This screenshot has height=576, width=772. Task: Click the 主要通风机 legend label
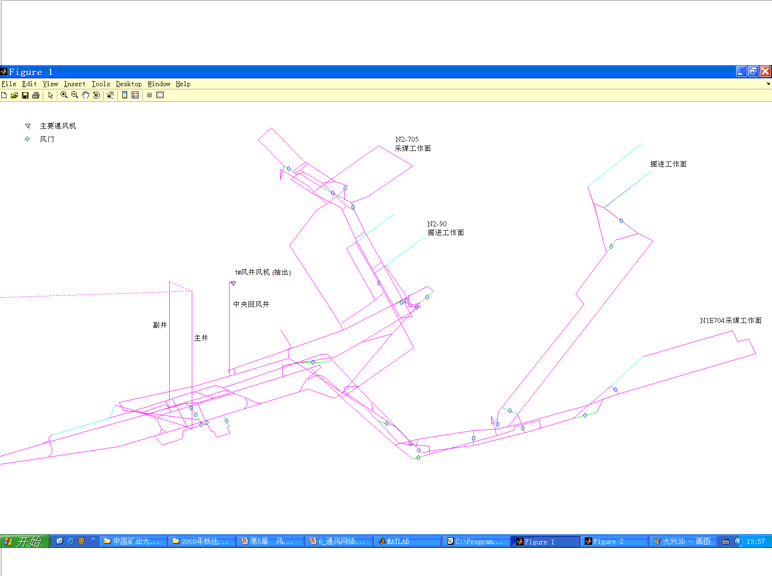58,126
